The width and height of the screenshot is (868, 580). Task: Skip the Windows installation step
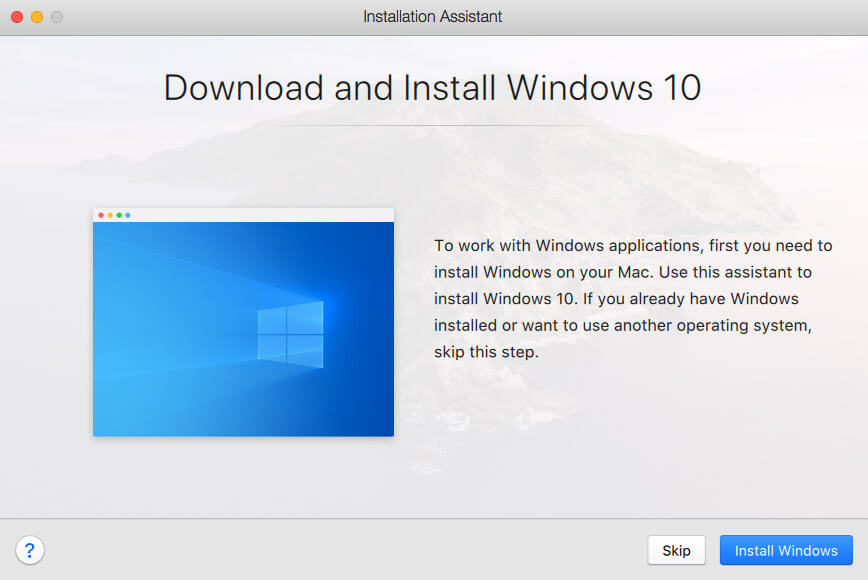click(x=676, y=550)
